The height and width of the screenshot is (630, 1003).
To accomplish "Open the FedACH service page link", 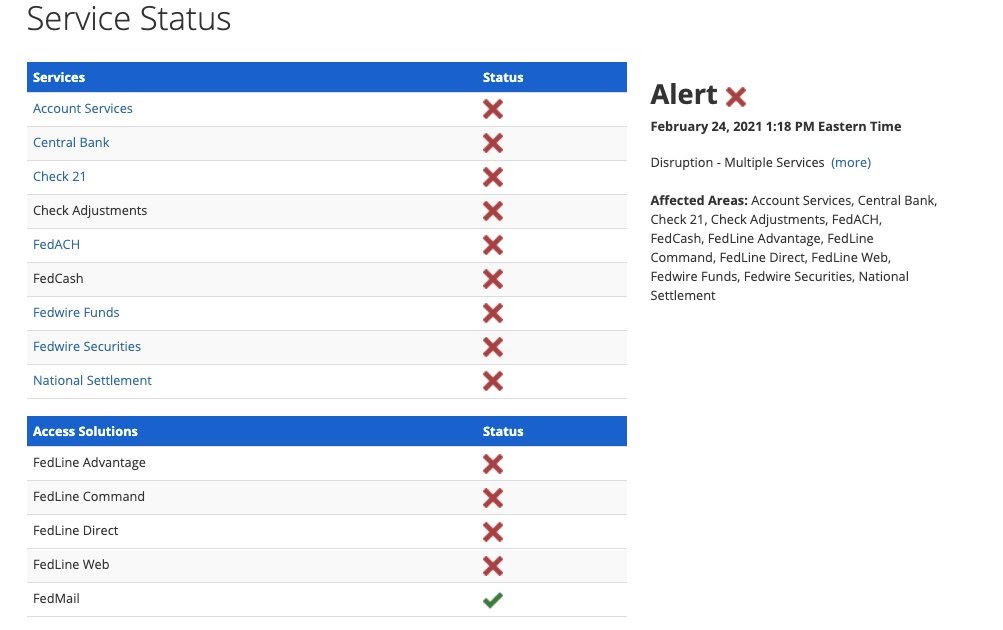I will (56, 245).
